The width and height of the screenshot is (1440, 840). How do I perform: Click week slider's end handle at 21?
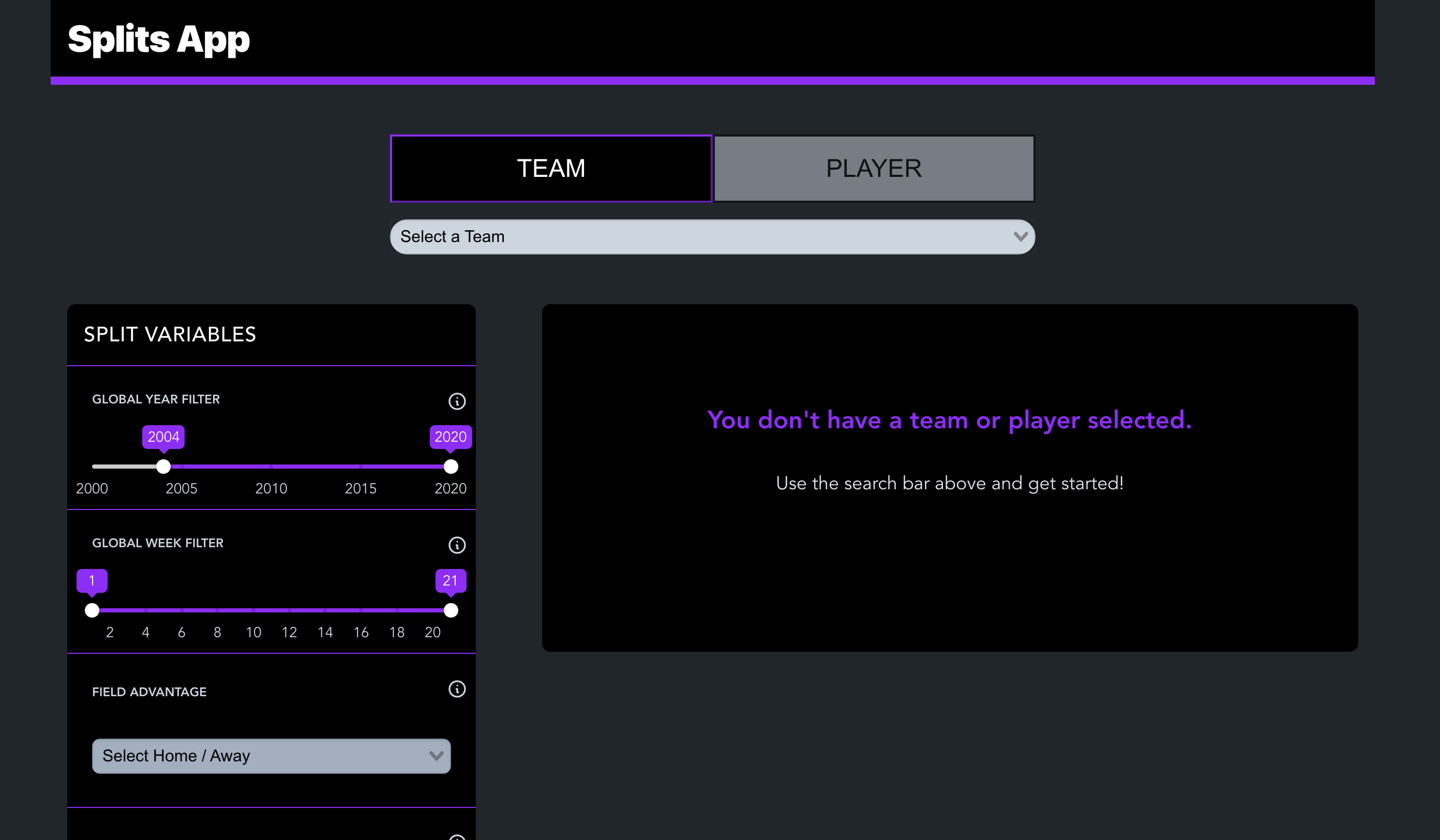tap(451, 610)
